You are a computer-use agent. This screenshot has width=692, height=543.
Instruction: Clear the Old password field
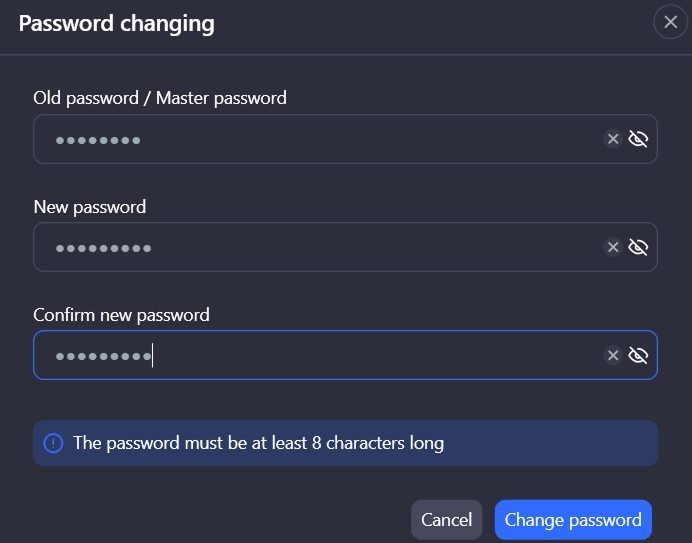(x=613, y=139)
